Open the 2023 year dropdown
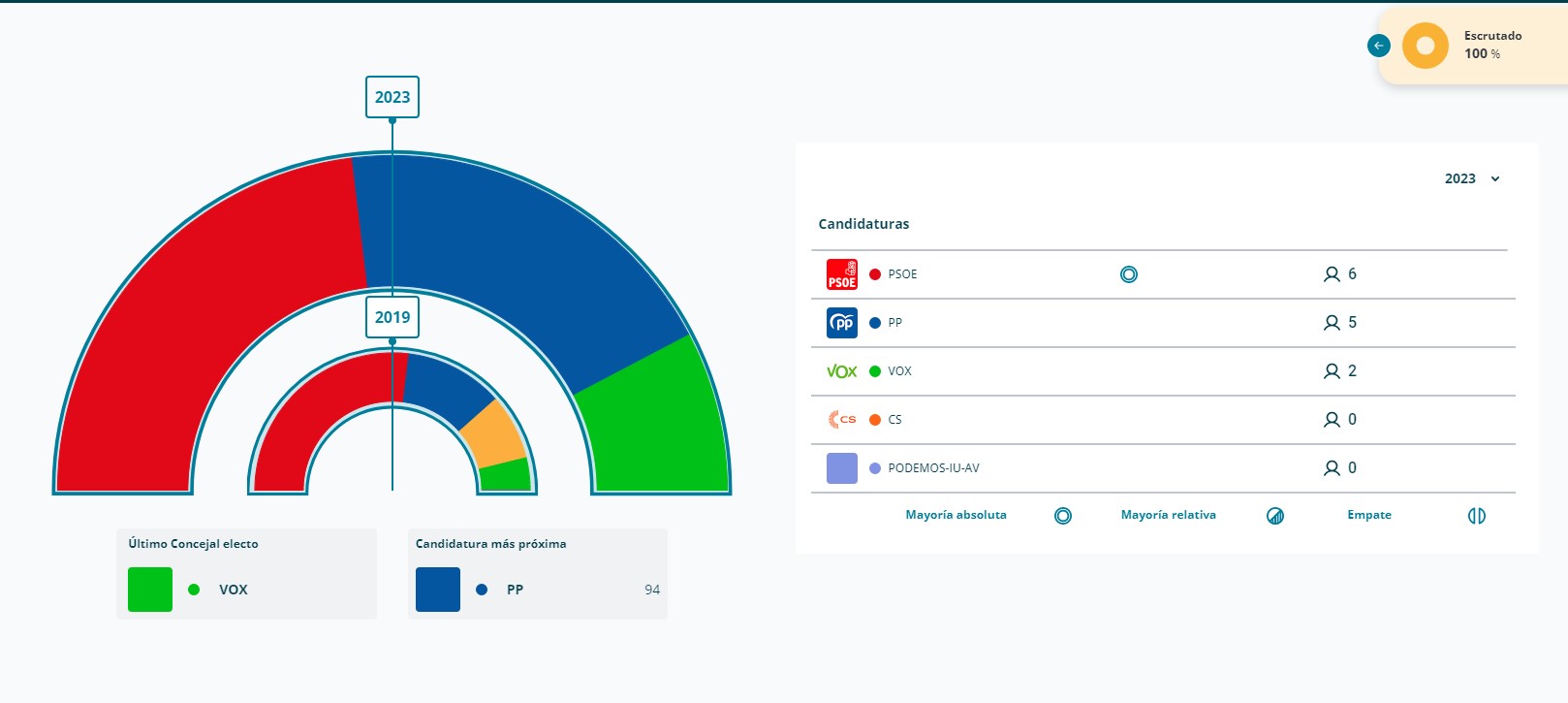Viewport: 1568px width, 703px height. coord(1460,178)
